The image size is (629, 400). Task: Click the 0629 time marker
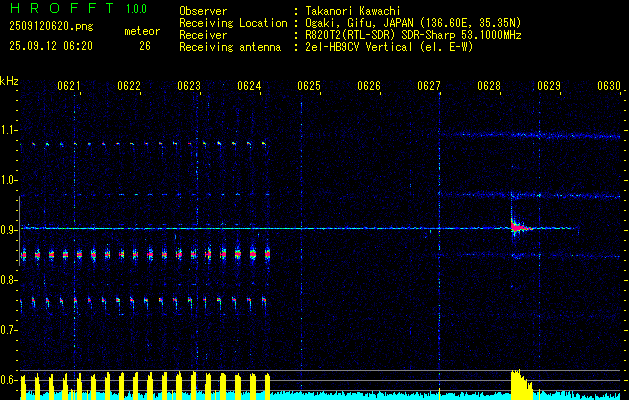pyautogui.click(x=549, y=85)
